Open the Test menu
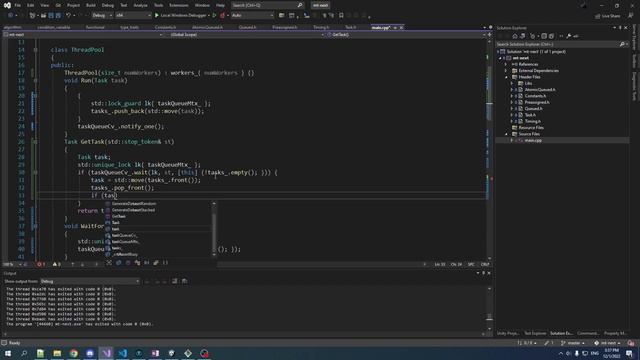Image resolution: width=640 pixels, height=360 pixels. [124, 5]
